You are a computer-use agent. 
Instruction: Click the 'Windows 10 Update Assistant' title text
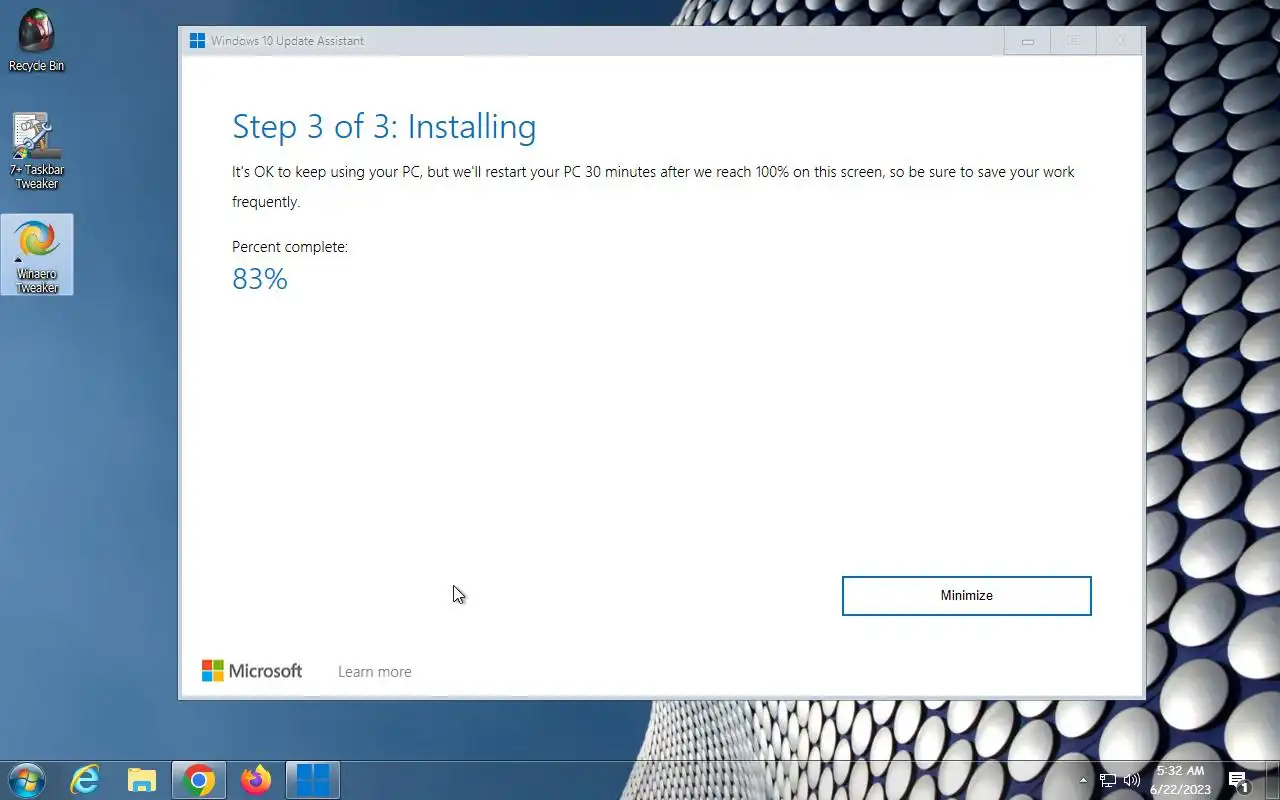(287, 41)
